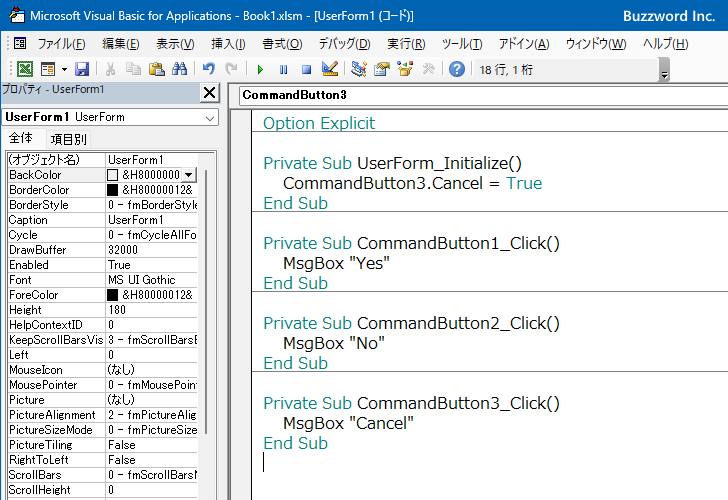
Task: Click the Reset (stop) toolbar icon
Action: tap(306, 69)
